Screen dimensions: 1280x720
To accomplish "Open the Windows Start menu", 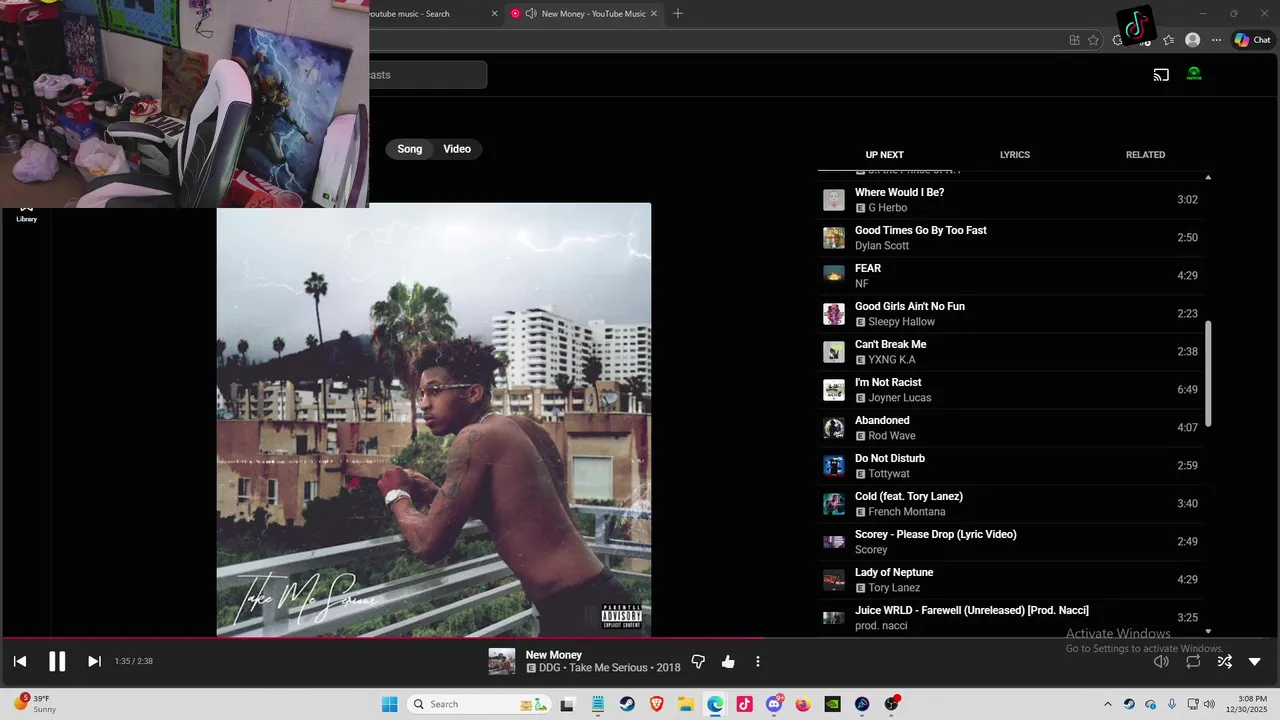I will [389, 704].
